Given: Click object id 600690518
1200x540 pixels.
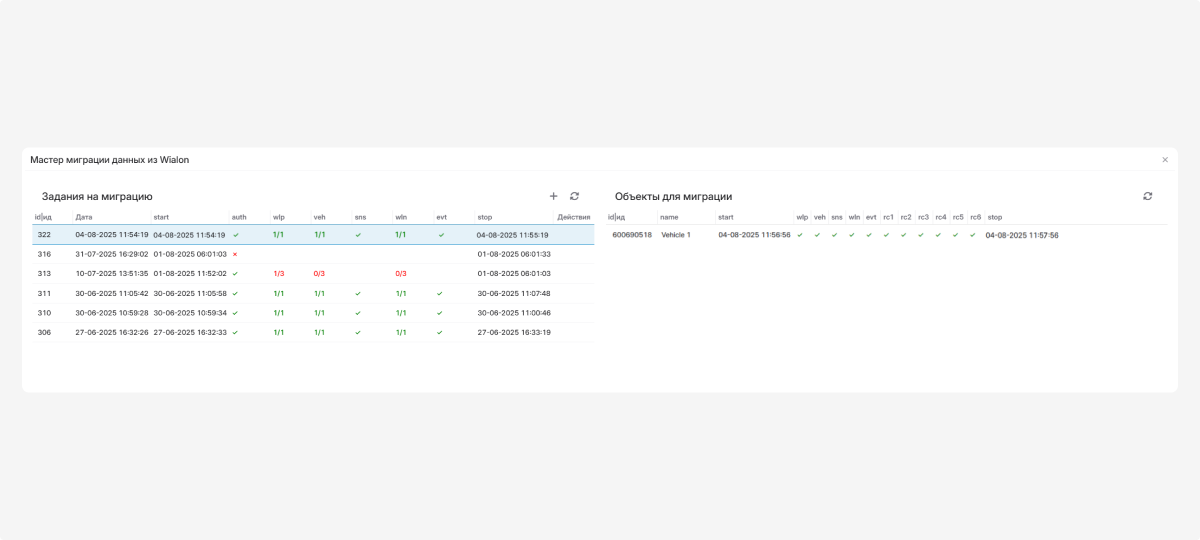Looking at the screenshot, I should tap(632, 235).
